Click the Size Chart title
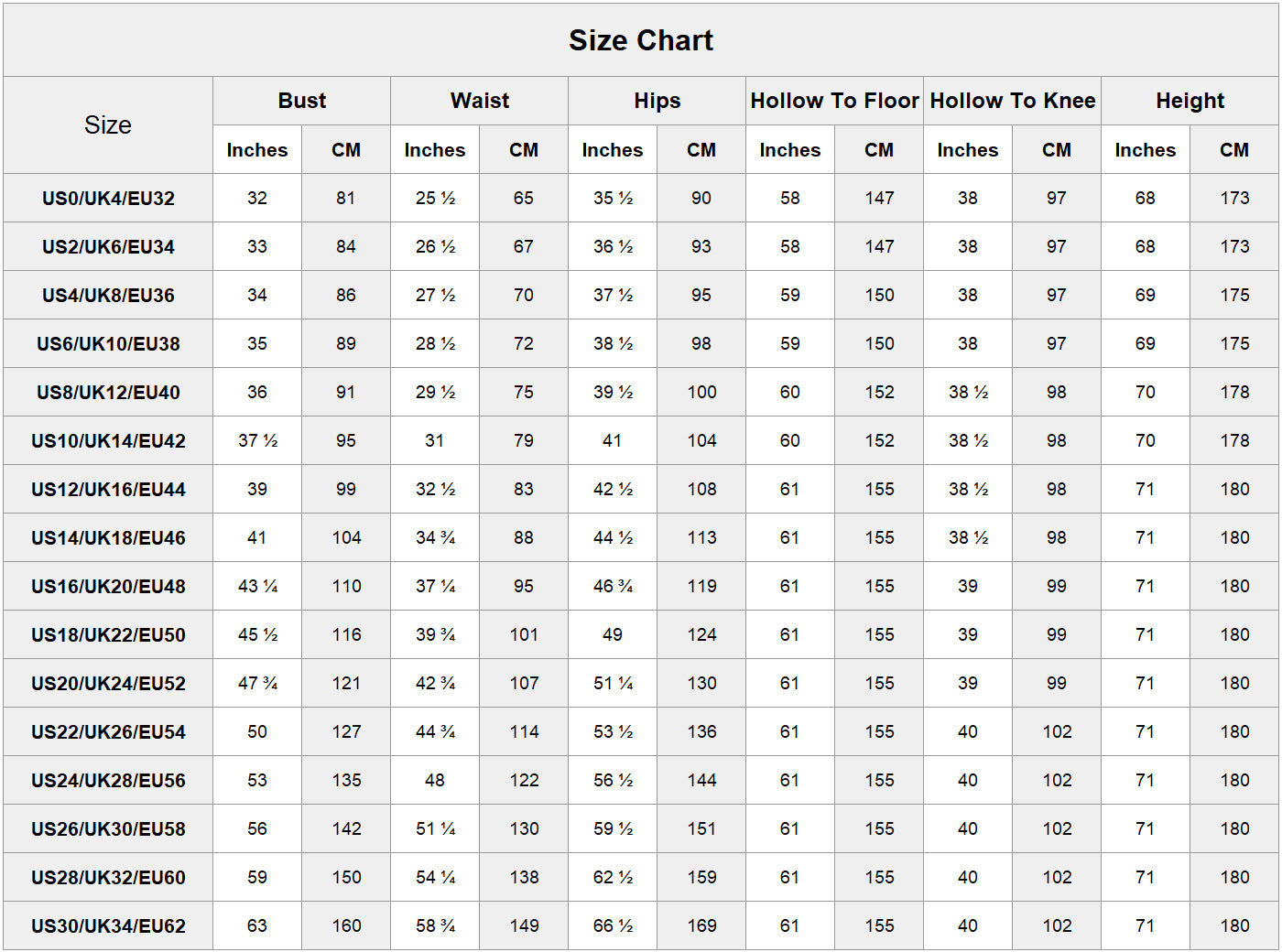Image resolution: width=1282 pixels, height=952 pixels. 640,40
